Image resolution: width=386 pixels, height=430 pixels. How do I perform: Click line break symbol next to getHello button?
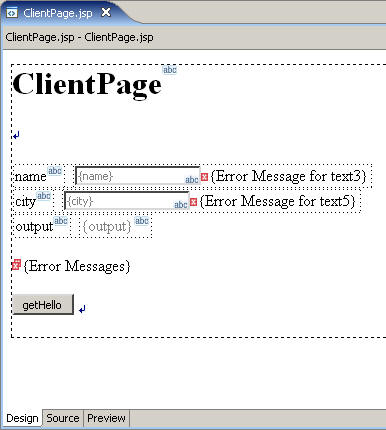pos(82,310)
